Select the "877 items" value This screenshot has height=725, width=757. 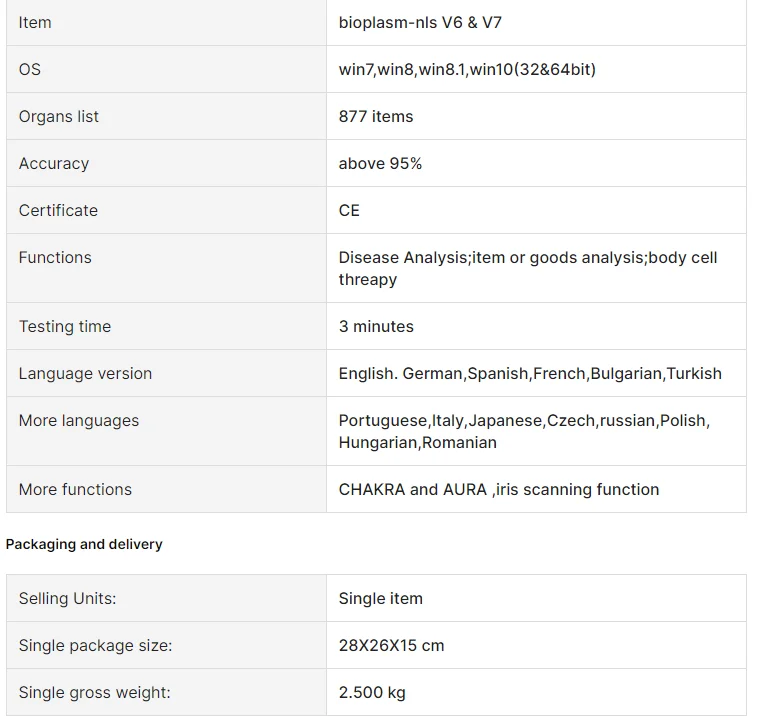(x=376, y=116)
